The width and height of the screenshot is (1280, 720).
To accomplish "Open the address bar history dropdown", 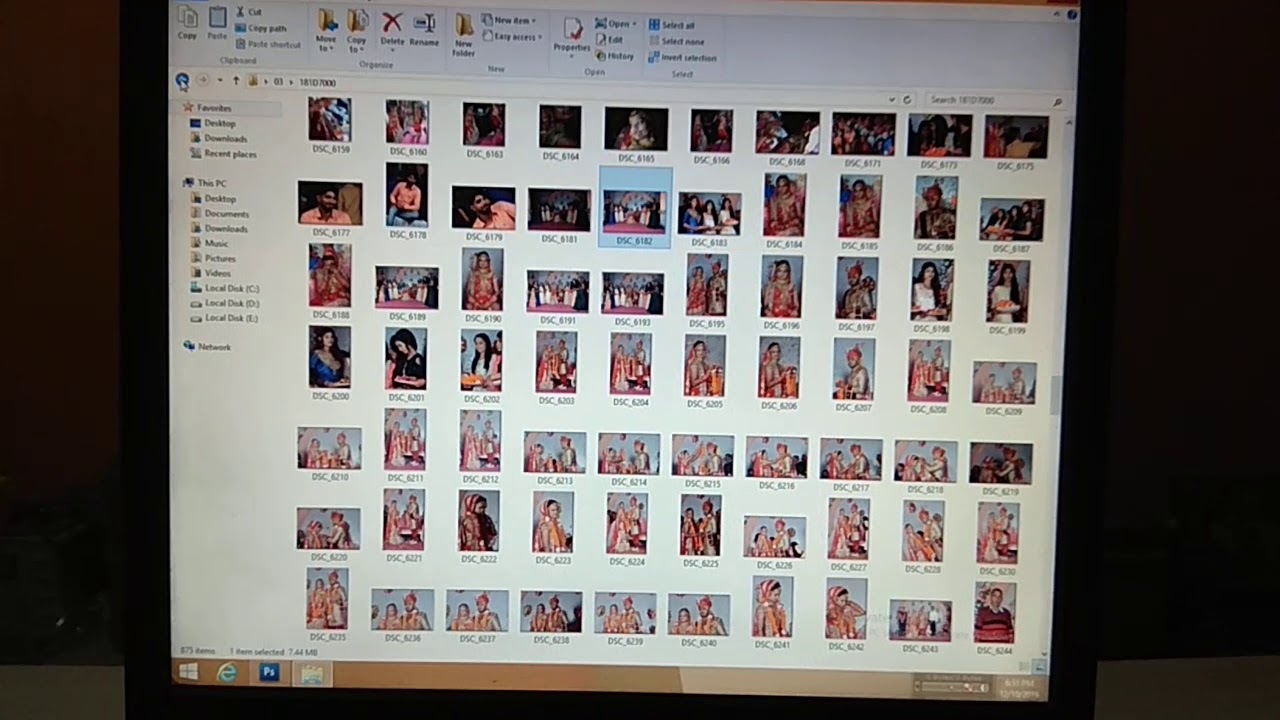I will (891, 100).
